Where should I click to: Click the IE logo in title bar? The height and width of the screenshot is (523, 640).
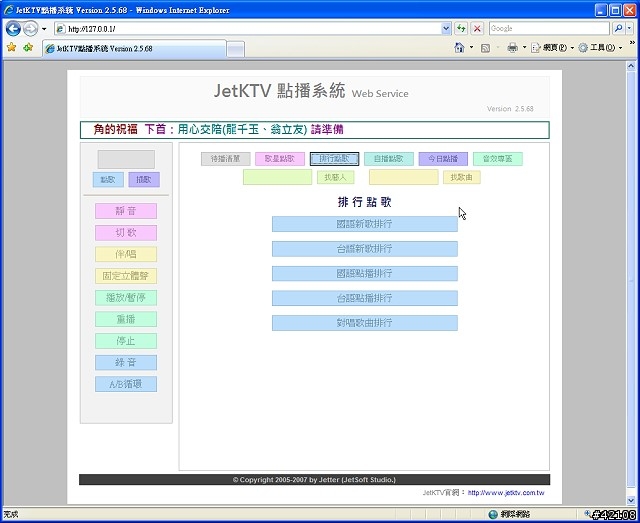tap(9, 10)
